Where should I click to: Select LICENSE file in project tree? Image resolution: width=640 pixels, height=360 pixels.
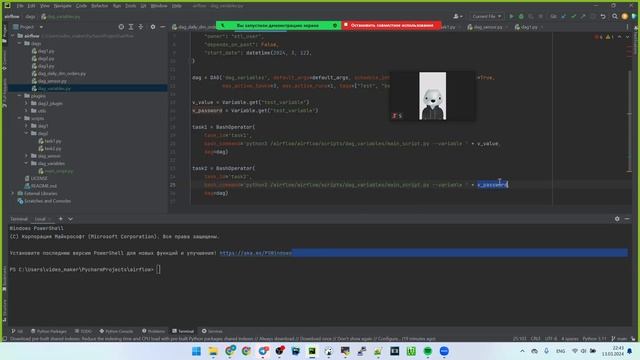click(39, 178)
